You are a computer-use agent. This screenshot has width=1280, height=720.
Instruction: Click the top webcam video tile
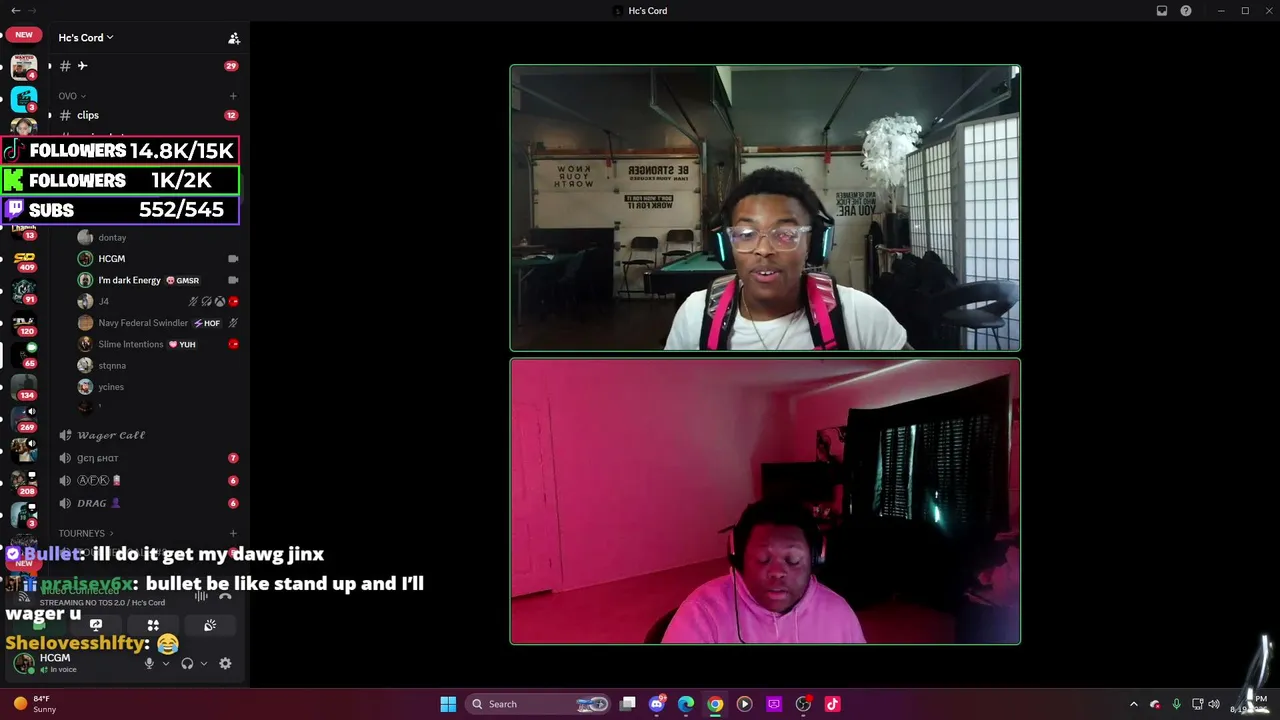[x=765, y=208]
